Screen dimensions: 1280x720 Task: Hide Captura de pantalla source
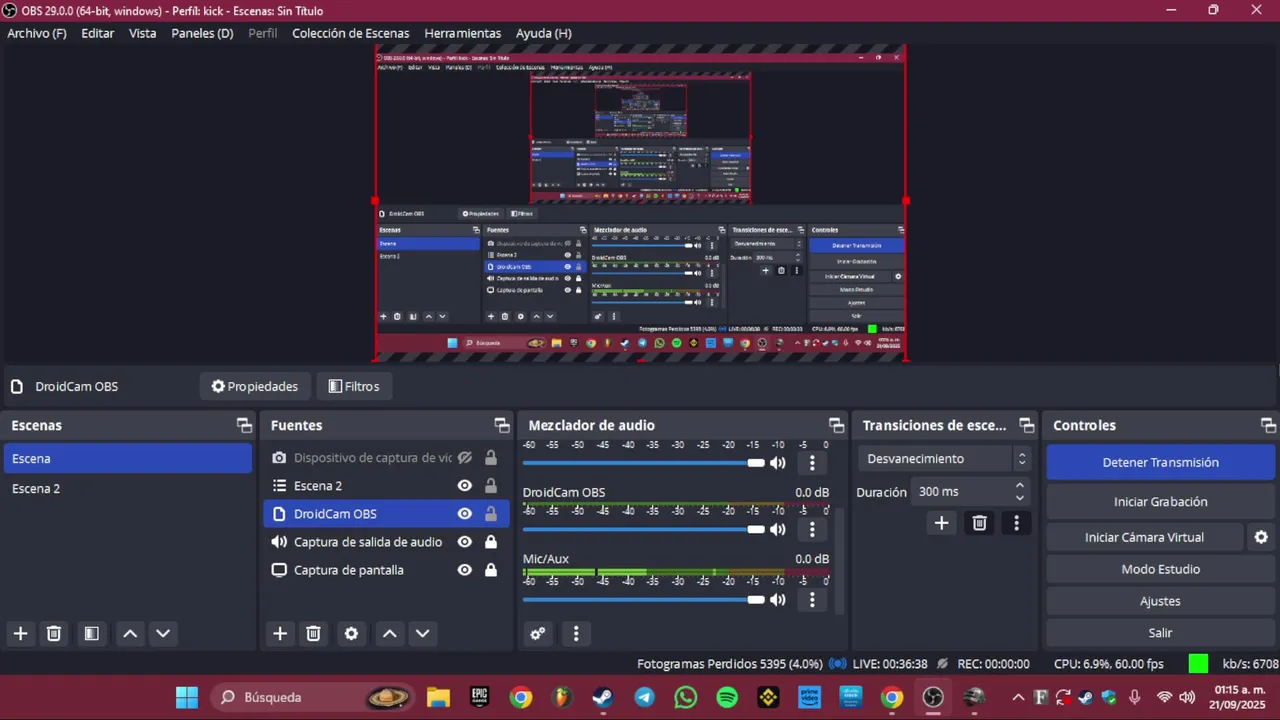[x=465, y=570]
